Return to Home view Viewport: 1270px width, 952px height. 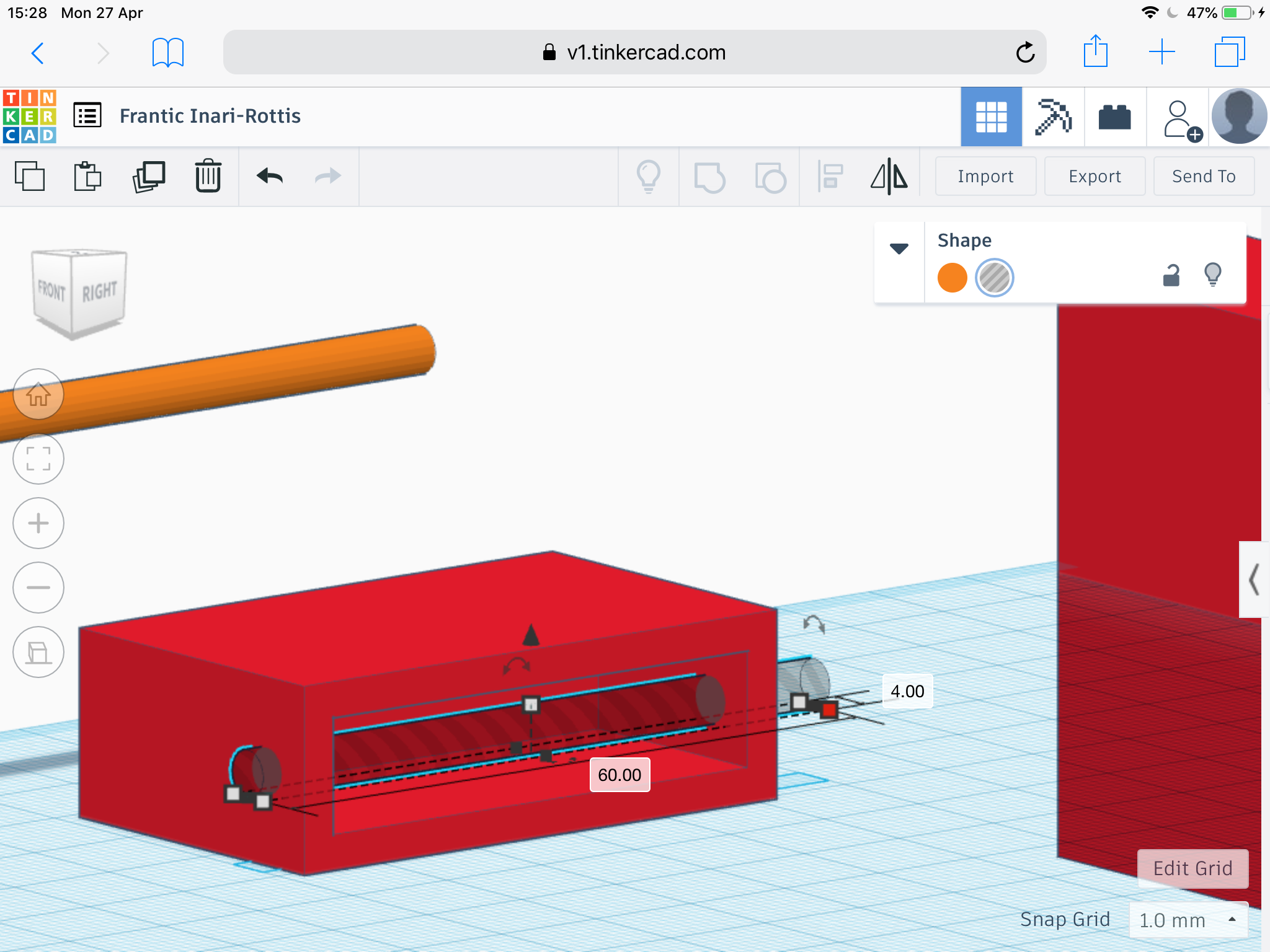[x=38, y=394]
